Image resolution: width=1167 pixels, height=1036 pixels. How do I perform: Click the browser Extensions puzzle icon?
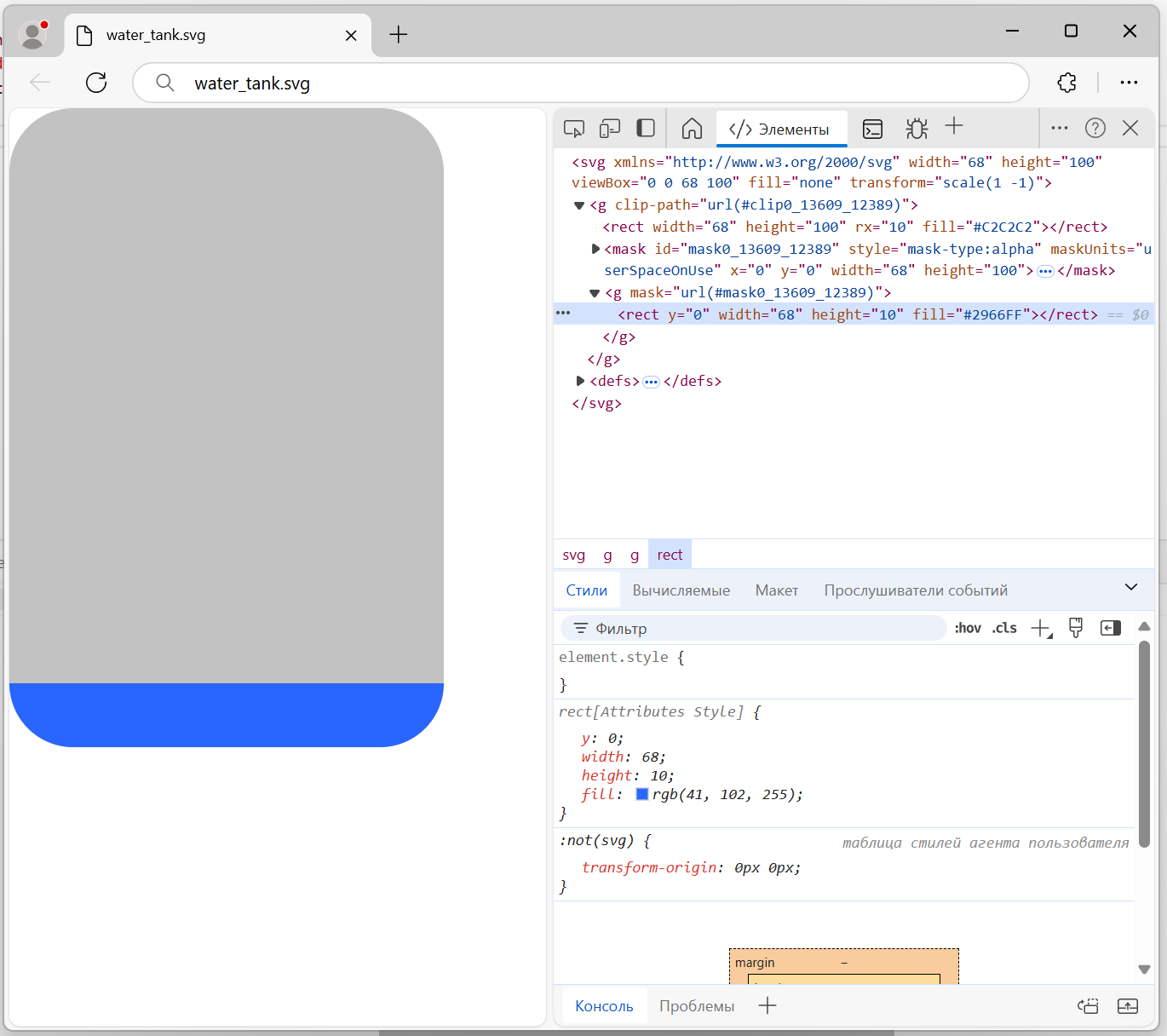point(1066,83)
